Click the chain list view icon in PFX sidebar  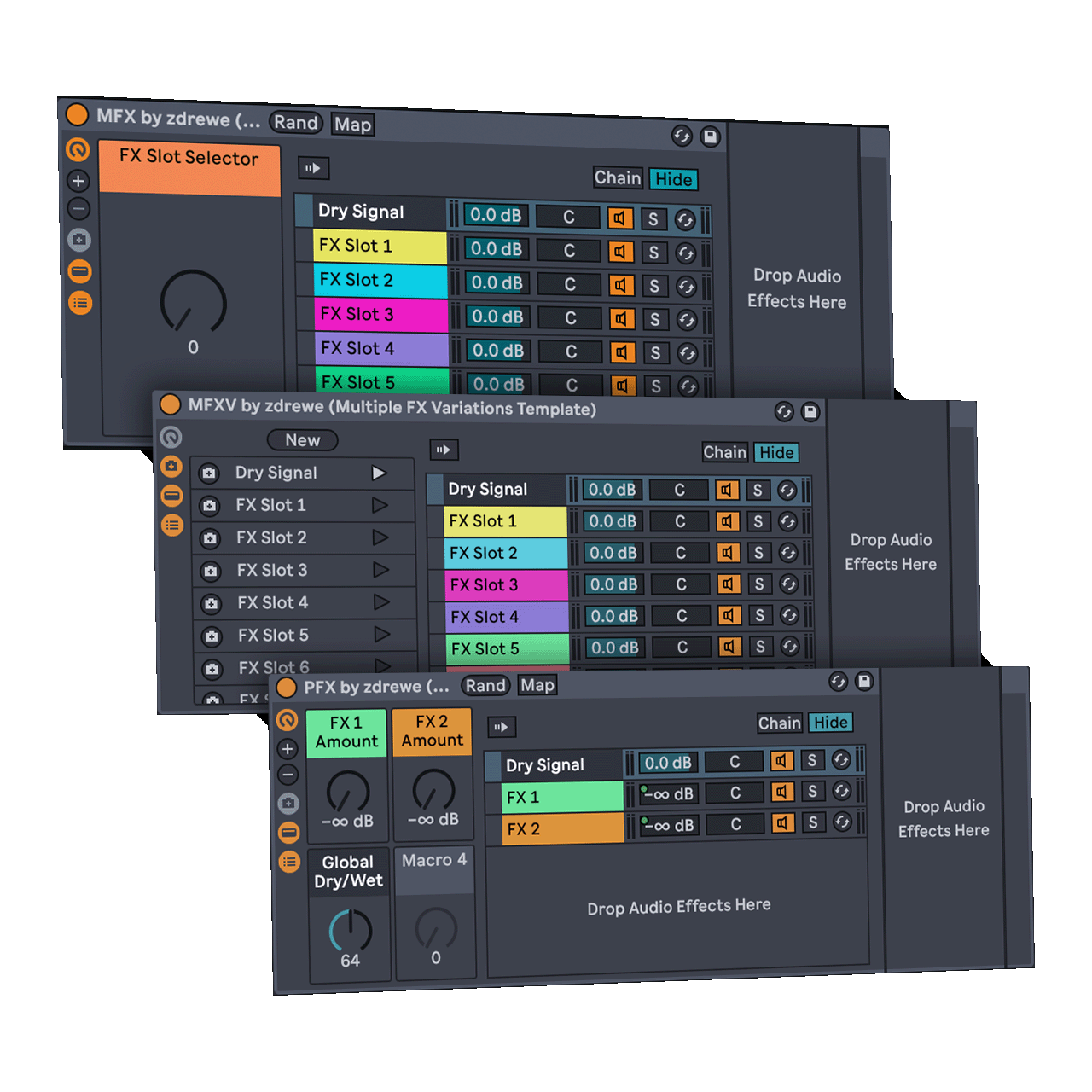point(289,862)
